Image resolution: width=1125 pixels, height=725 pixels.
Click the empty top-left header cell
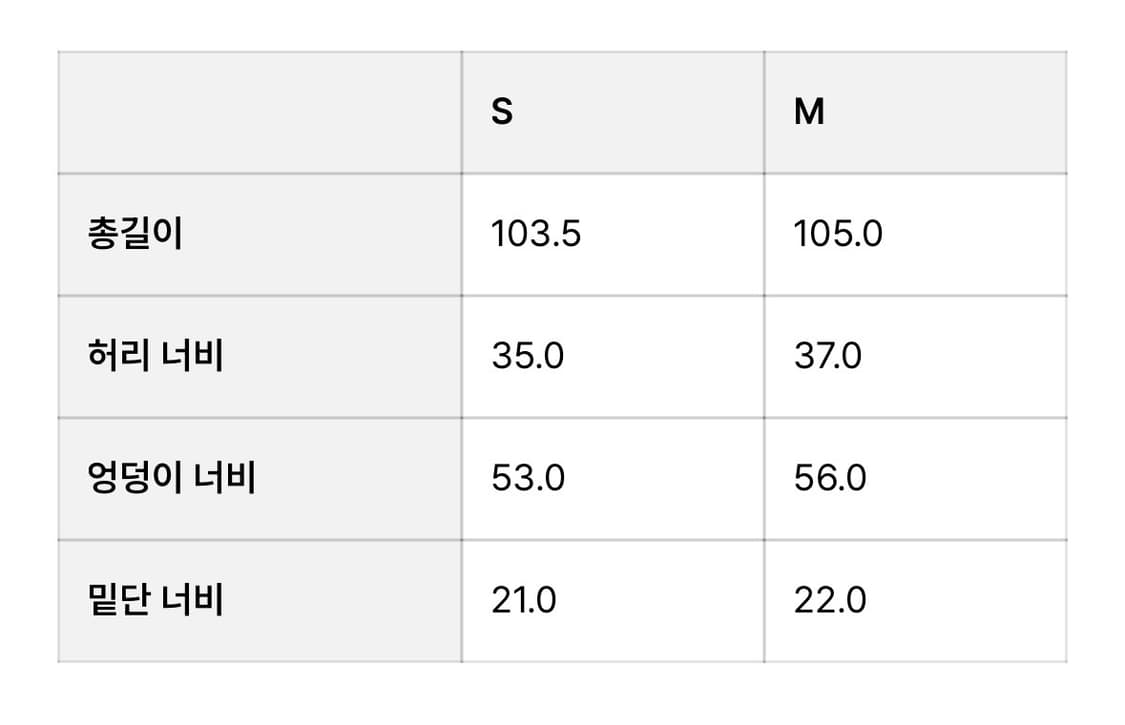[260, 112]
